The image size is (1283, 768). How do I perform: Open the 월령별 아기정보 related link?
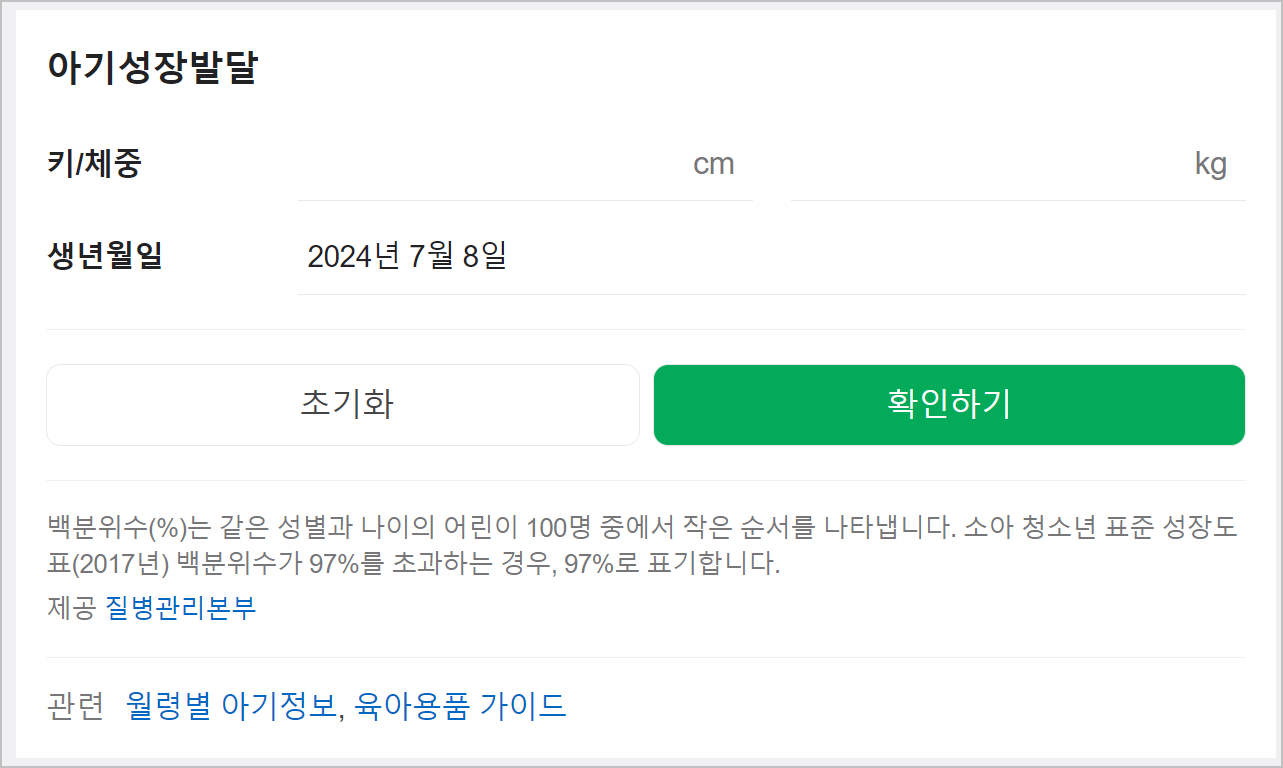(x=232, y=706)
